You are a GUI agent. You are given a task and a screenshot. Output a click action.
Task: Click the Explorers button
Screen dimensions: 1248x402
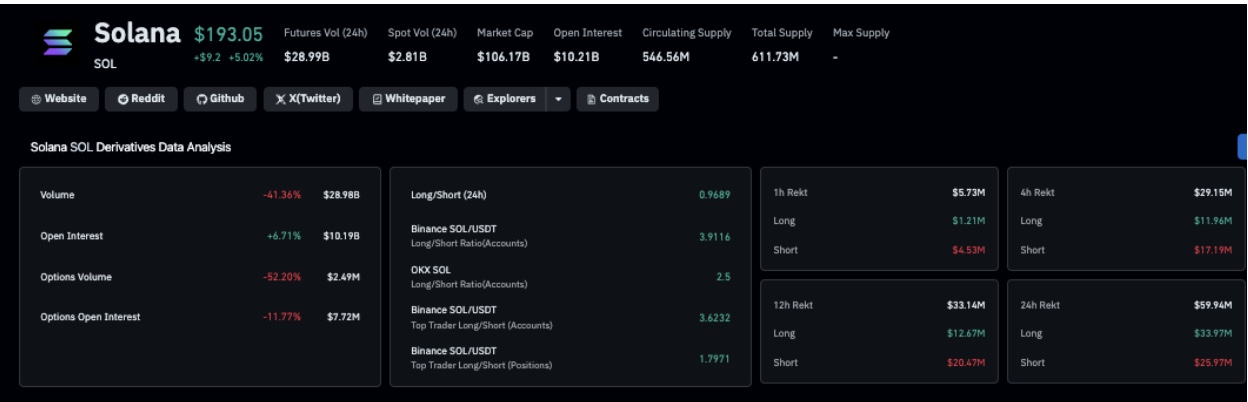(504, 99)
